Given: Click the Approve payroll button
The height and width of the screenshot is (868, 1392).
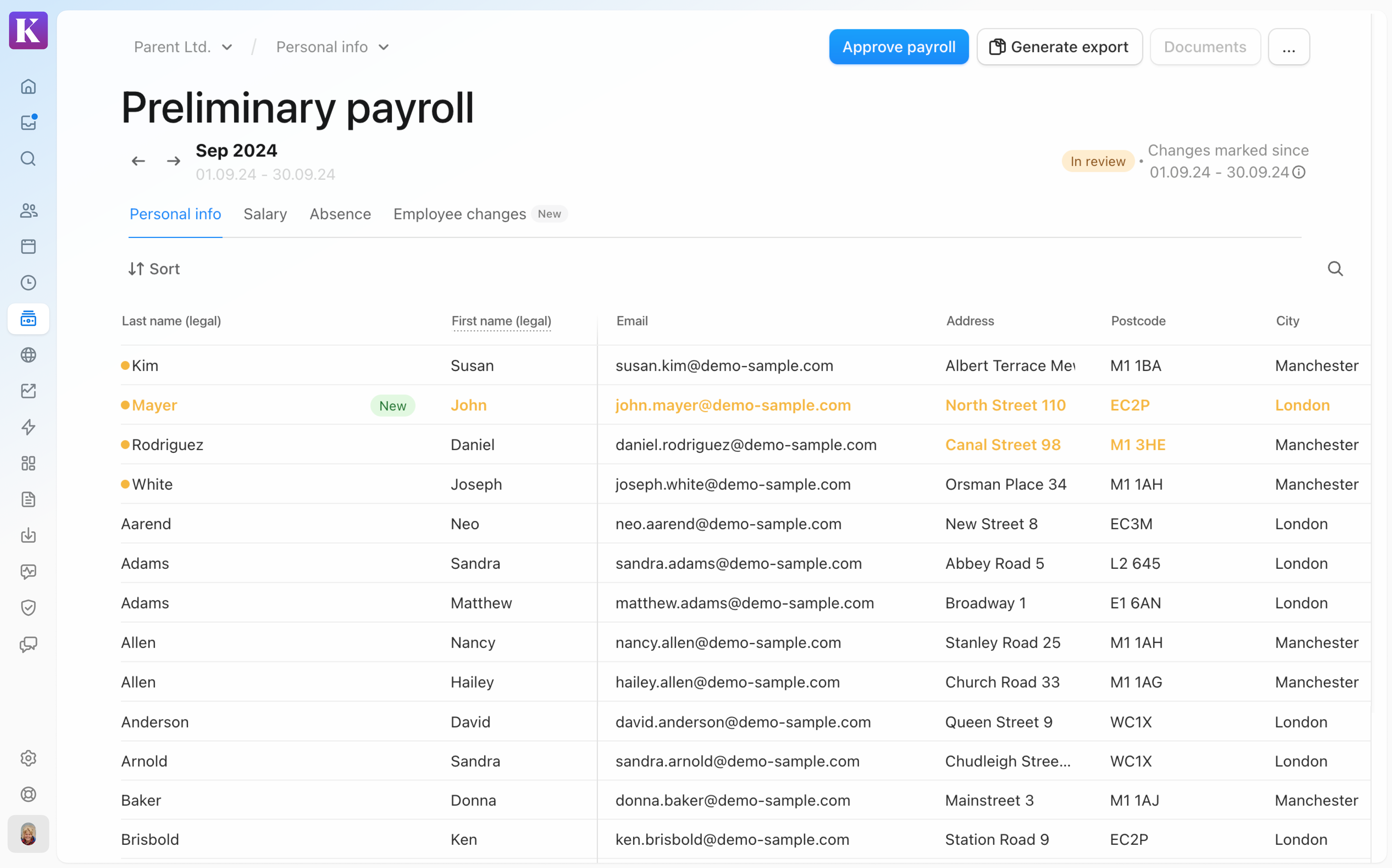Looking at the screenshot, I should 899,47.
